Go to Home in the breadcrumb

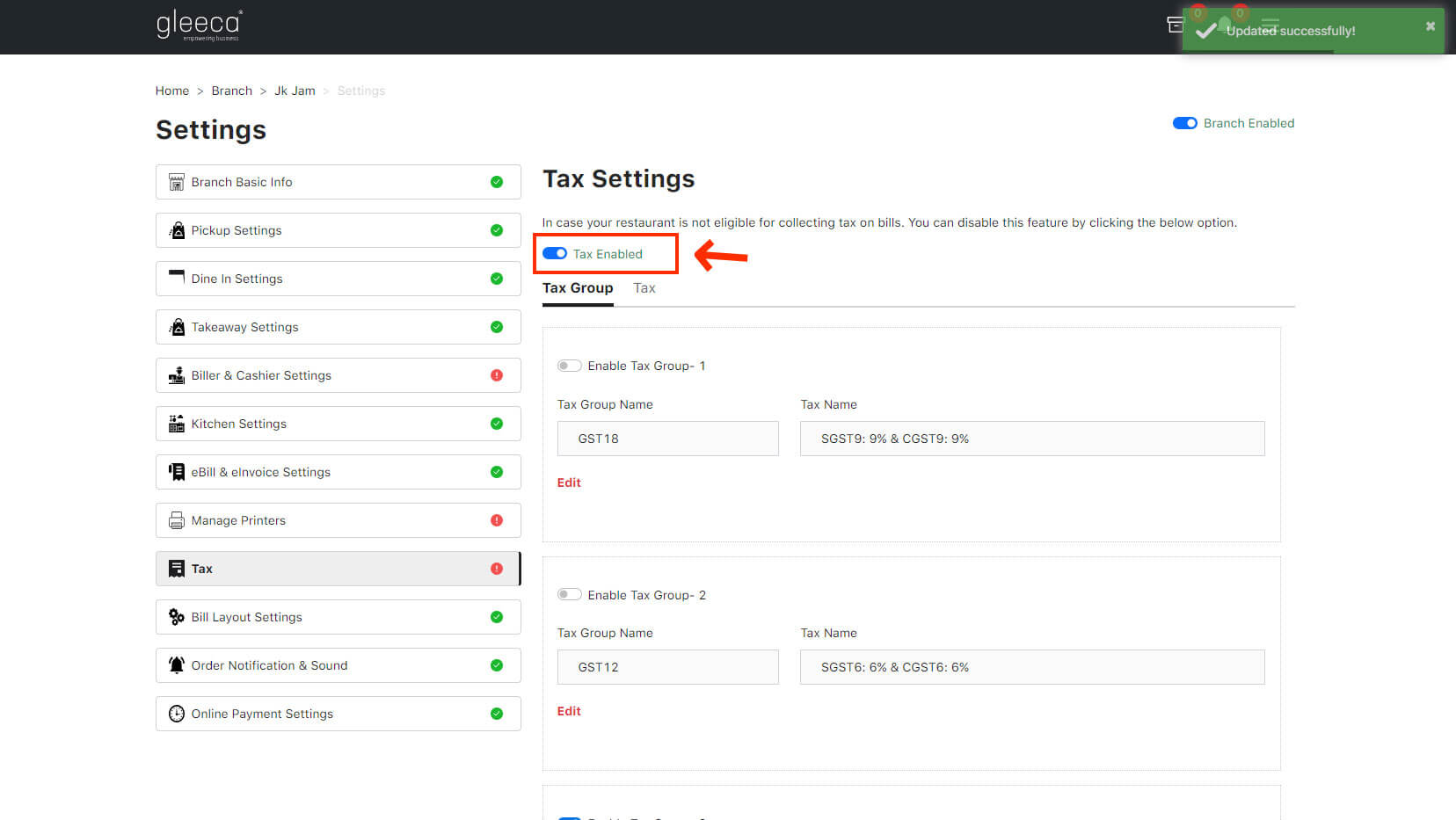click(172, 91)
